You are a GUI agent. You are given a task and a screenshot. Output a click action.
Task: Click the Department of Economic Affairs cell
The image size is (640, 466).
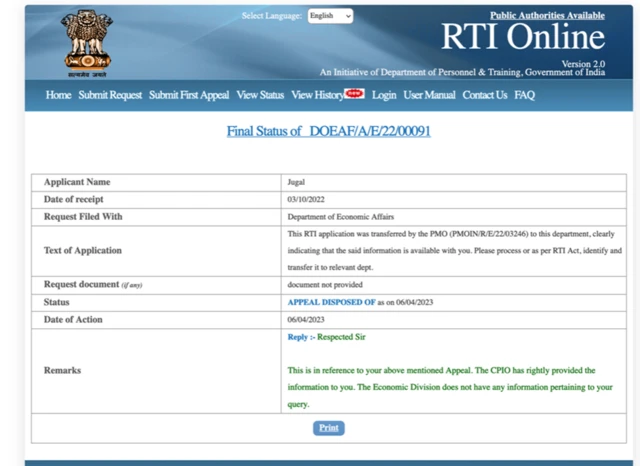click(334, 216)
